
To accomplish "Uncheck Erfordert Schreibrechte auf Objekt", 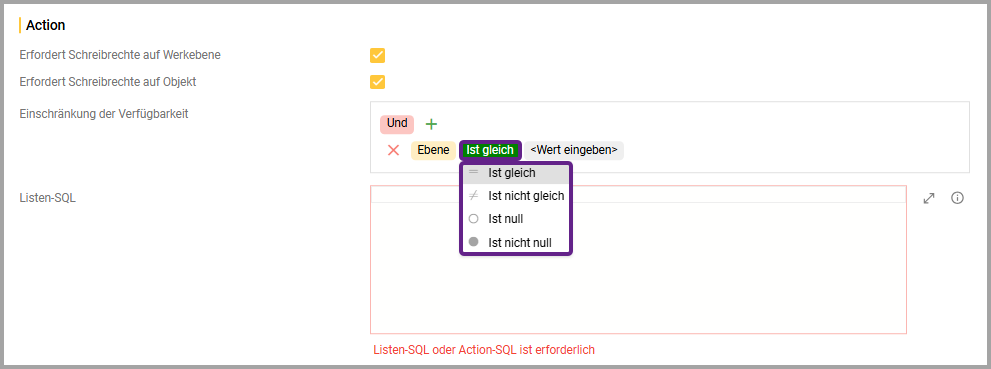I will [x=377, y=82].
